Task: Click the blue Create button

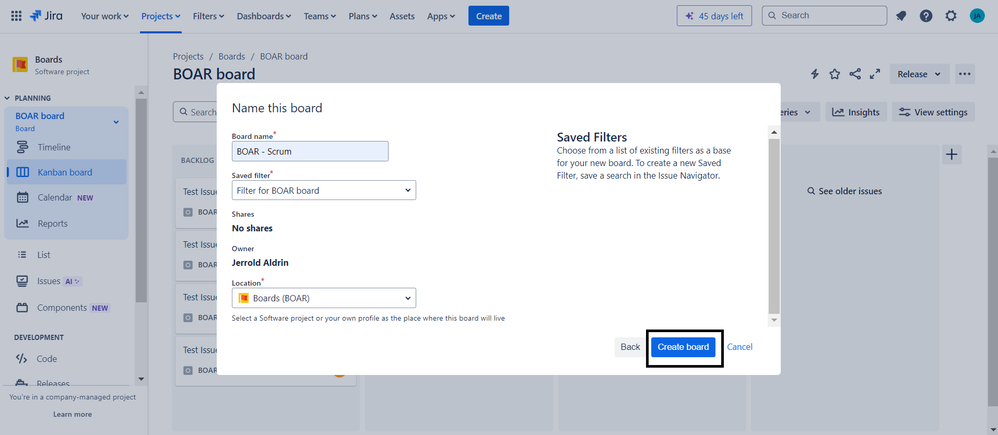Action: coord(489,16)
